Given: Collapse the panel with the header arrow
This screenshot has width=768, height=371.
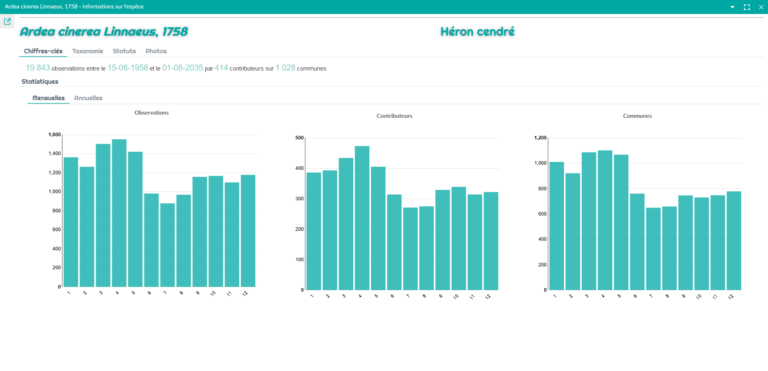Looking at the screenshot, I should tap(732, 7).
